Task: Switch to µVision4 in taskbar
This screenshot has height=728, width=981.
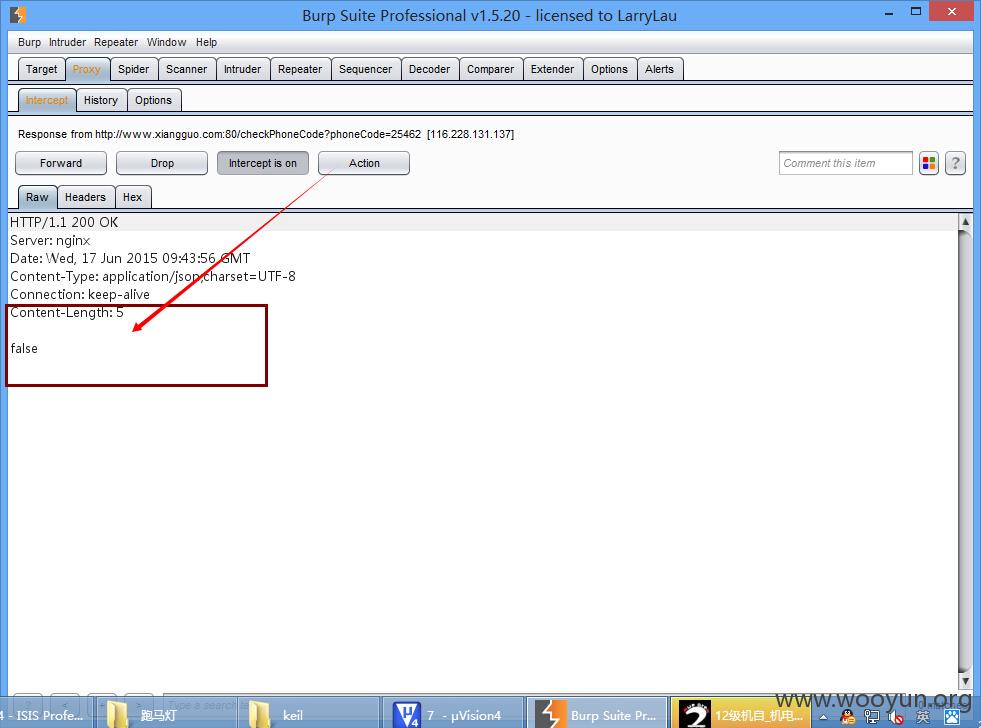Action: [x=453, y=714]
